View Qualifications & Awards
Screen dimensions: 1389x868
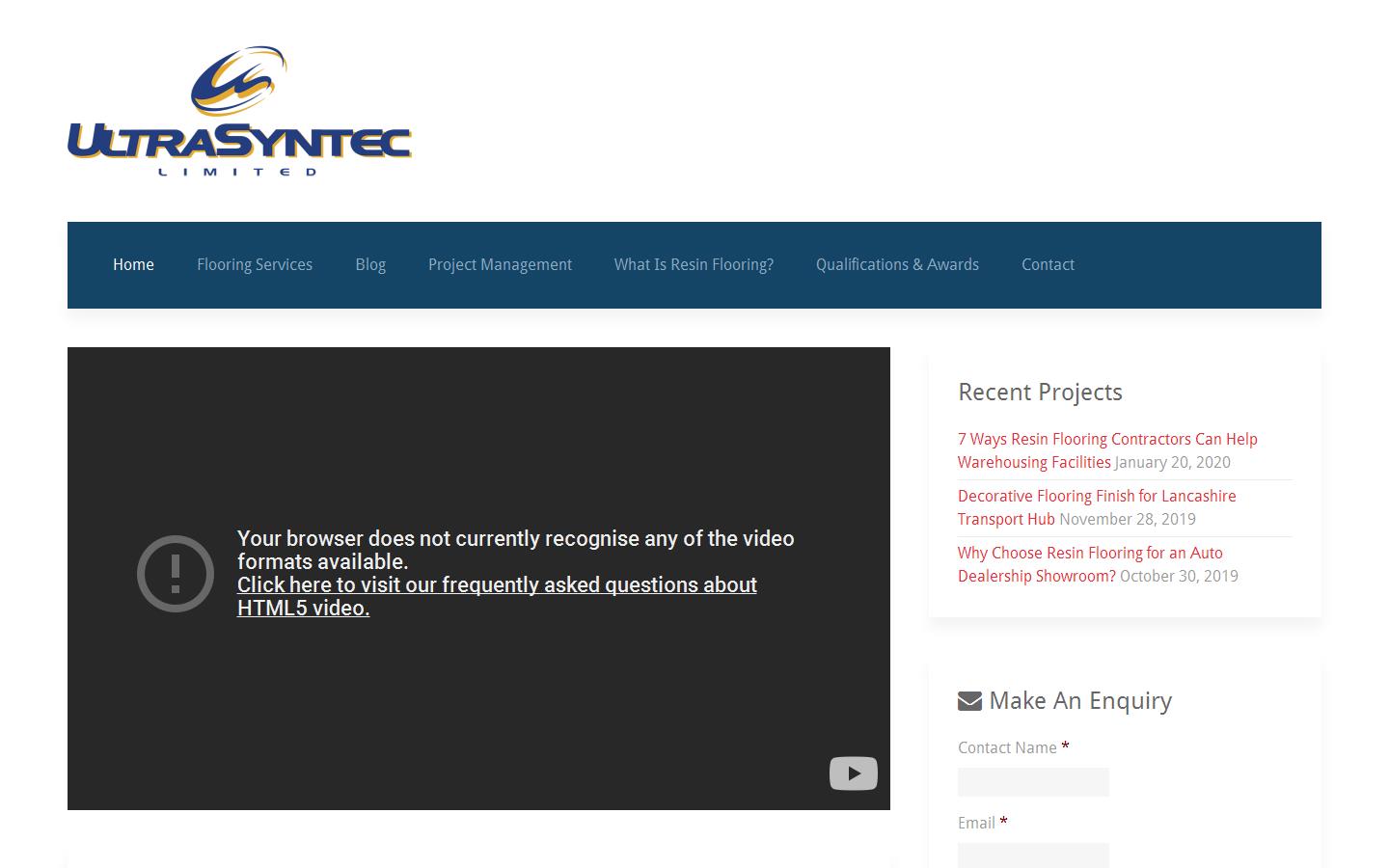[896, 264]
